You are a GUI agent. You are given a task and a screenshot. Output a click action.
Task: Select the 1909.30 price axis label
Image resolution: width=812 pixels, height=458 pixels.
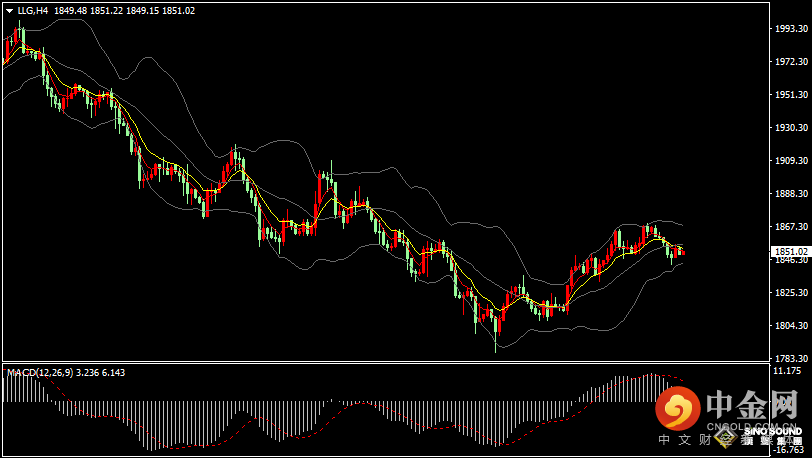click(x=790, y=161)
